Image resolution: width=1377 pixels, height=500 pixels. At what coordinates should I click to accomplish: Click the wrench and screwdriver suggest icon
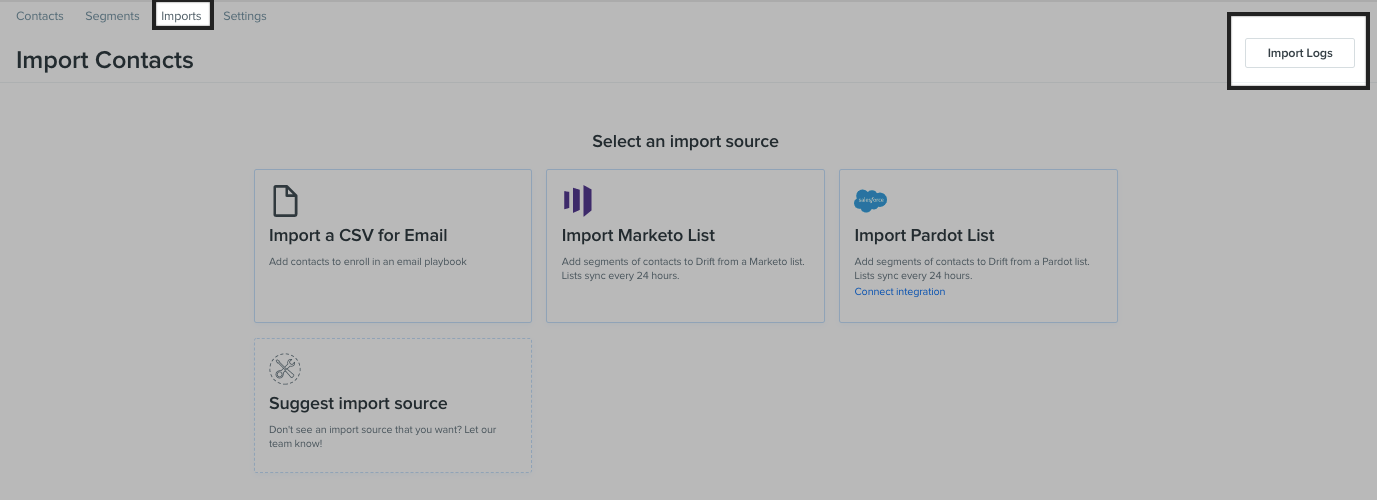(x=285, y=369)
